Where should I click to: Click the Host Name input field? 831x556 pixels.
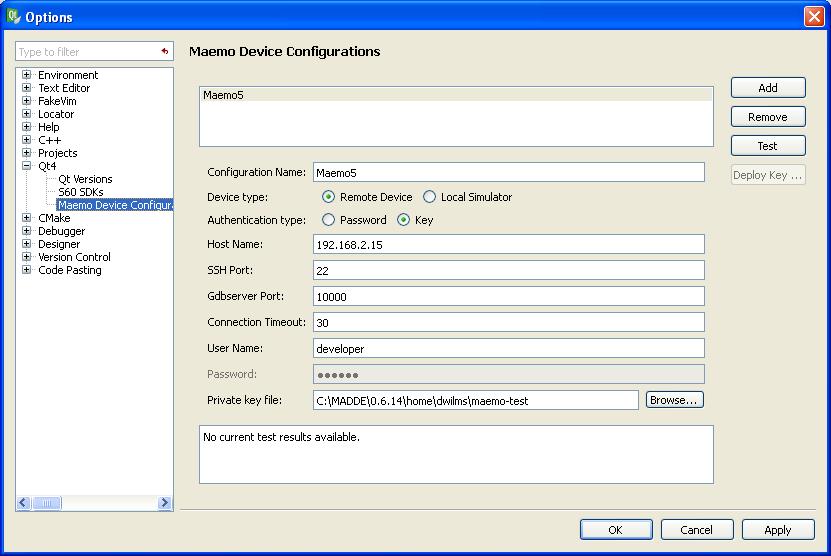[508, 244]
